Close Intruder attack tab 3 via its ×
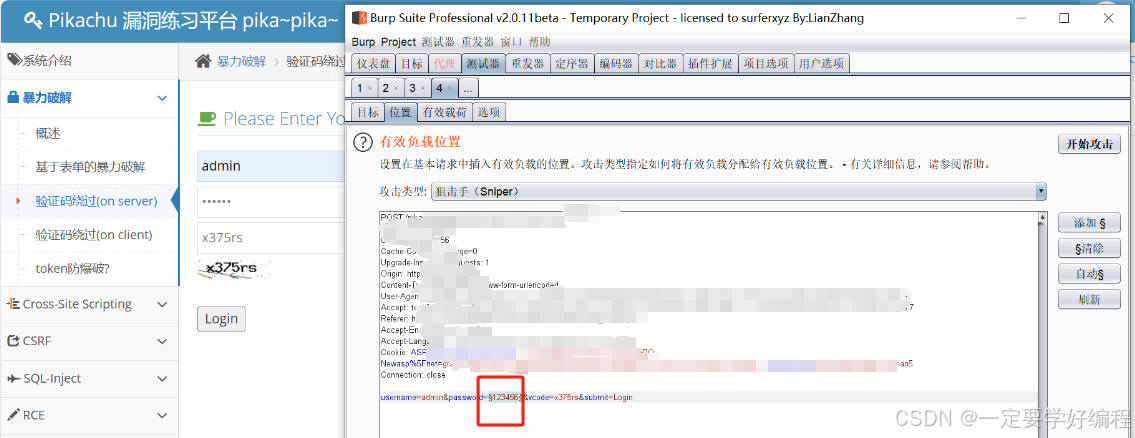The image size is (1135, 438). pos(423,88)
